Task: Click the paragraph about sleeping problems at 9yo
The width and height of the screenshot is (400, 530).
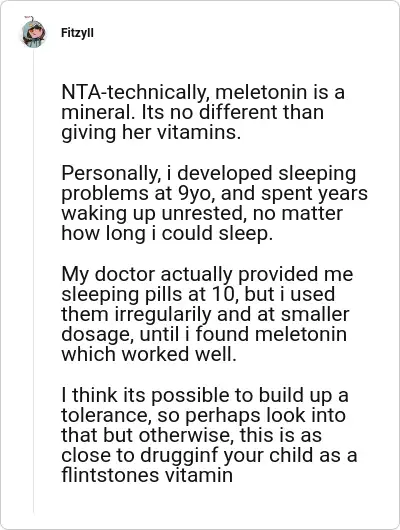Action: tap(214, 203)
